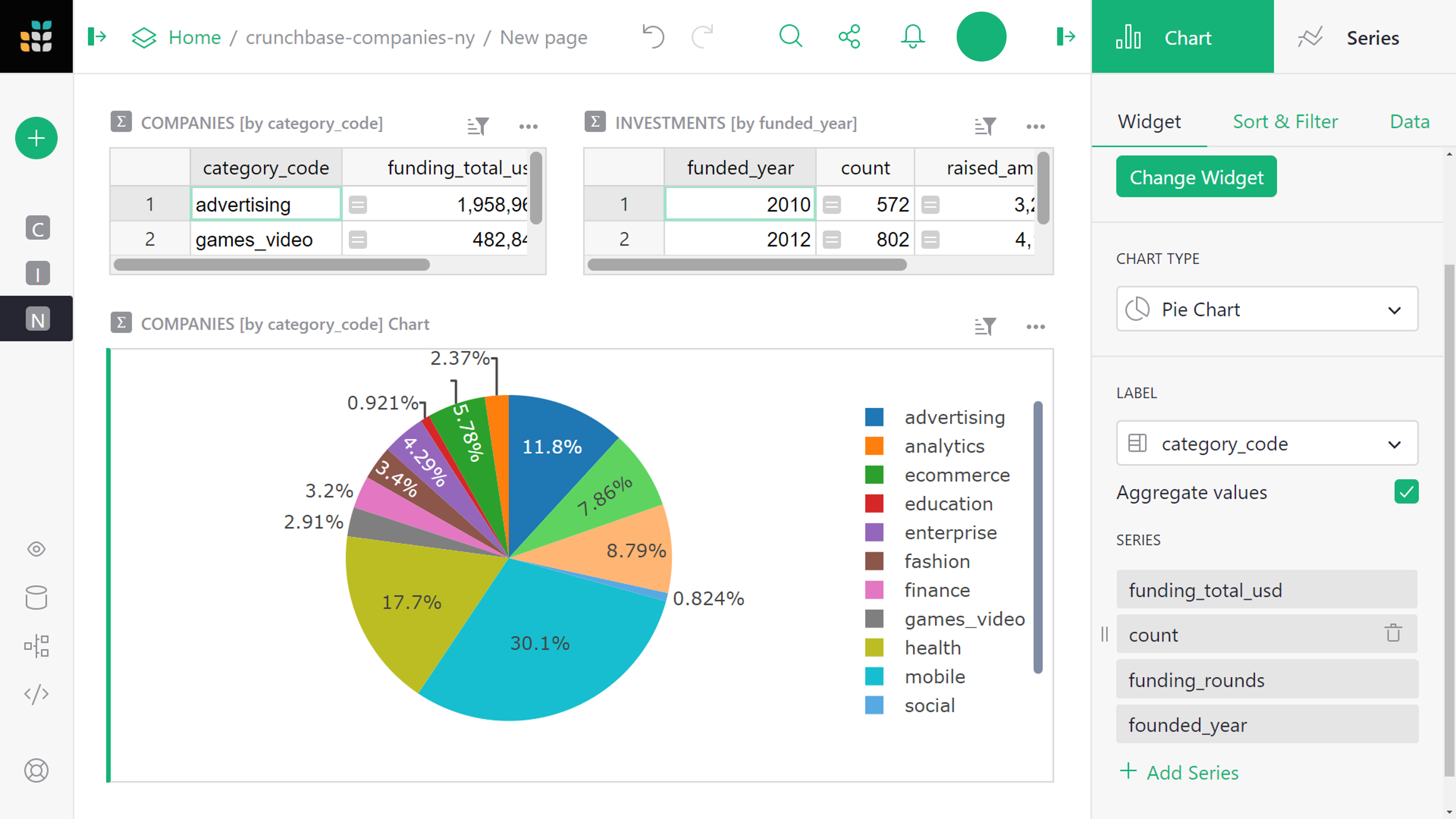Switch to the Series tab
The height and width of the screenshot is (819, 1456).
point(1348,38)
